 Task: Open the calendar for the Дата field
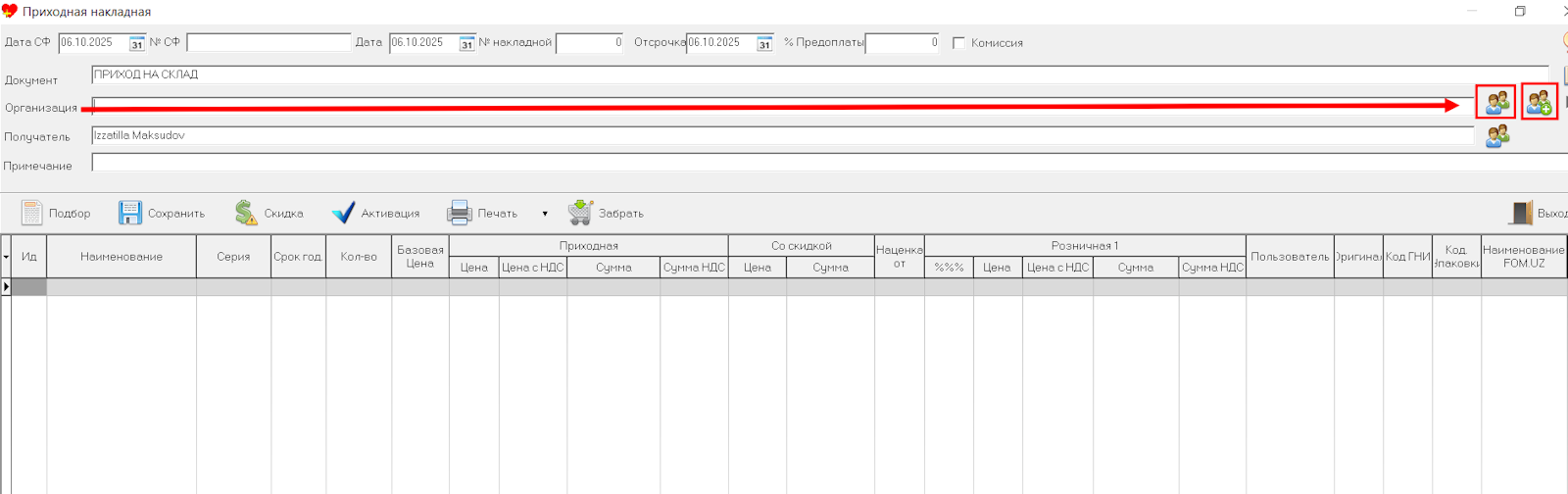coord(467,43)
